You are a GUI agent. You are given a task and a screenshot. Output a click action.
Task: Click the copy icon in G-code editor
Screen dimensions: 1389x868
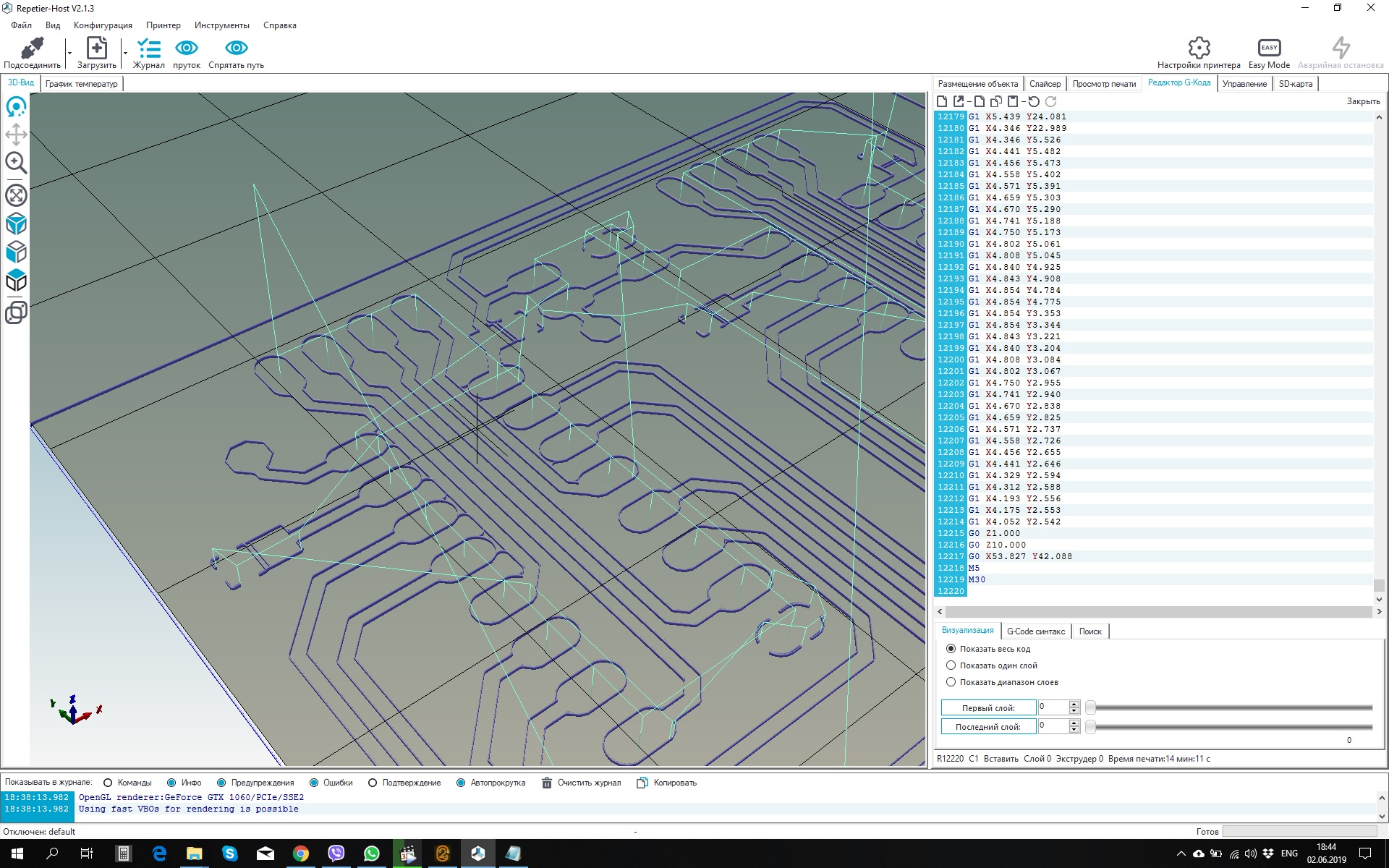996,102
